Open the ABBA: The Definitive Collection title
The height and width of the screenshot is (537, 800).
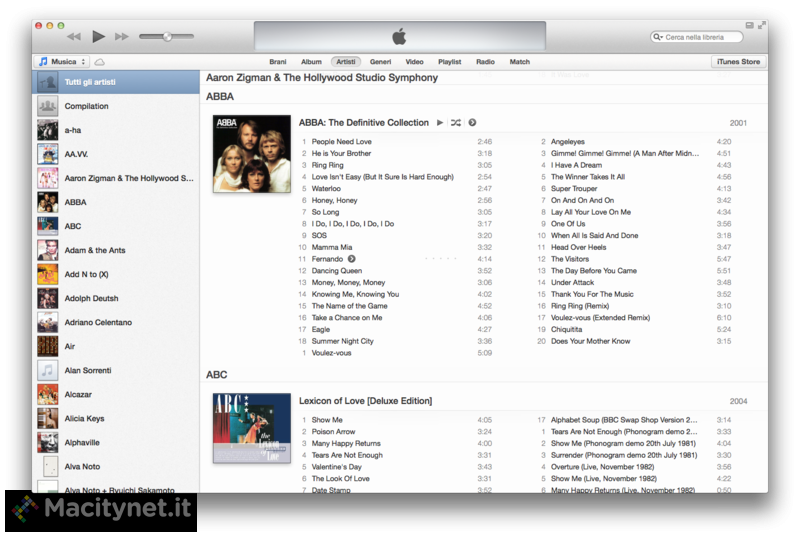click(364, 122)
